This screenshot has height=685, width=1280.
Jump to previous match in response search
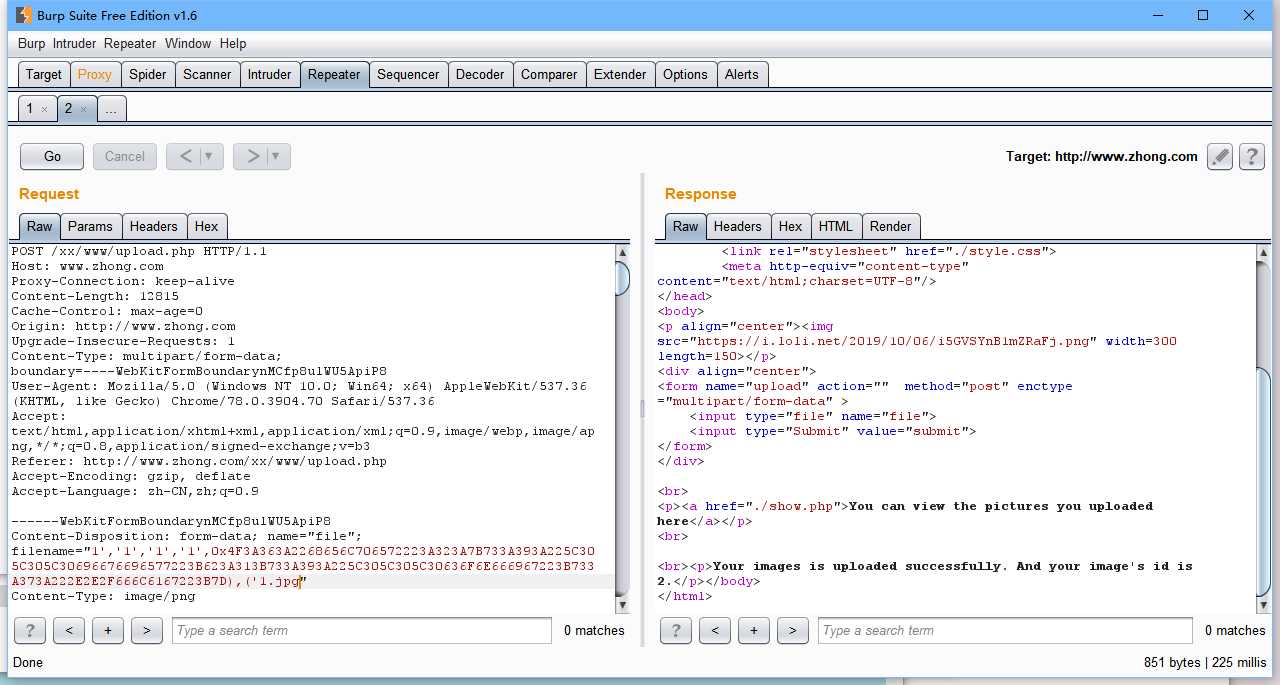[x=714, y=630]
